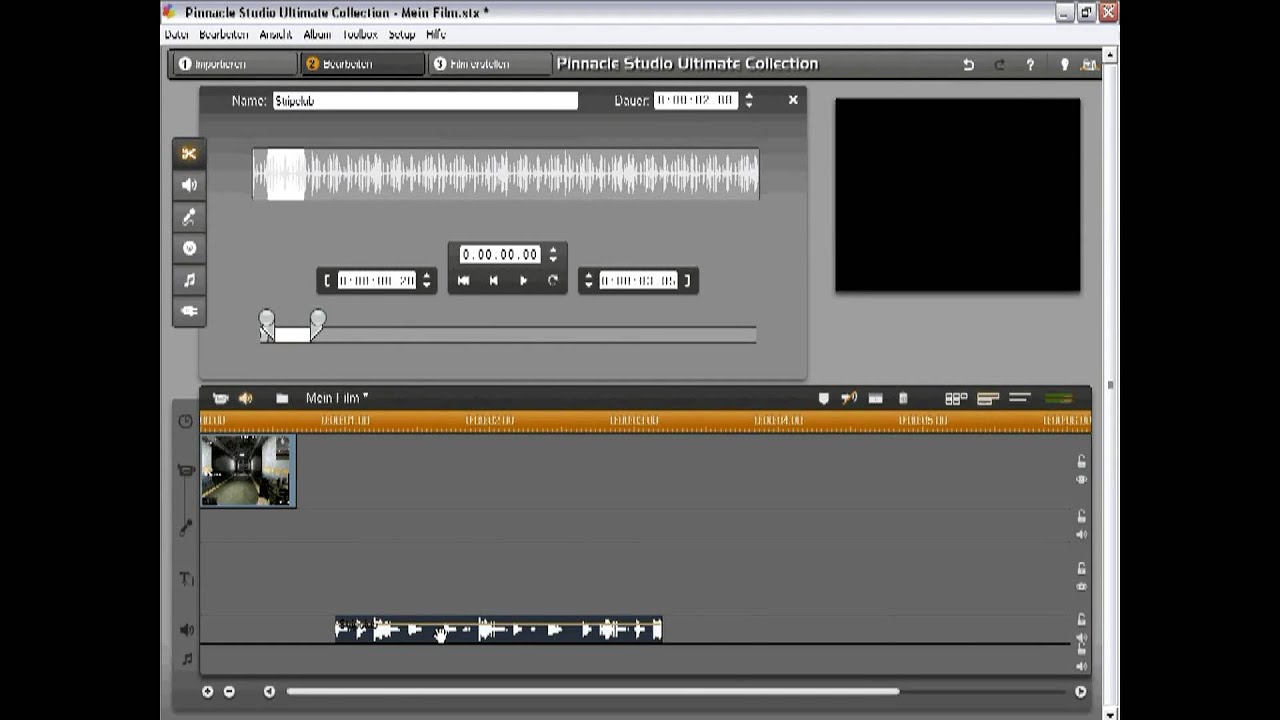Viewport: 1280px width, 720px height.
Task: Mute the music track speaker toggle
Action: point(1081,666)
